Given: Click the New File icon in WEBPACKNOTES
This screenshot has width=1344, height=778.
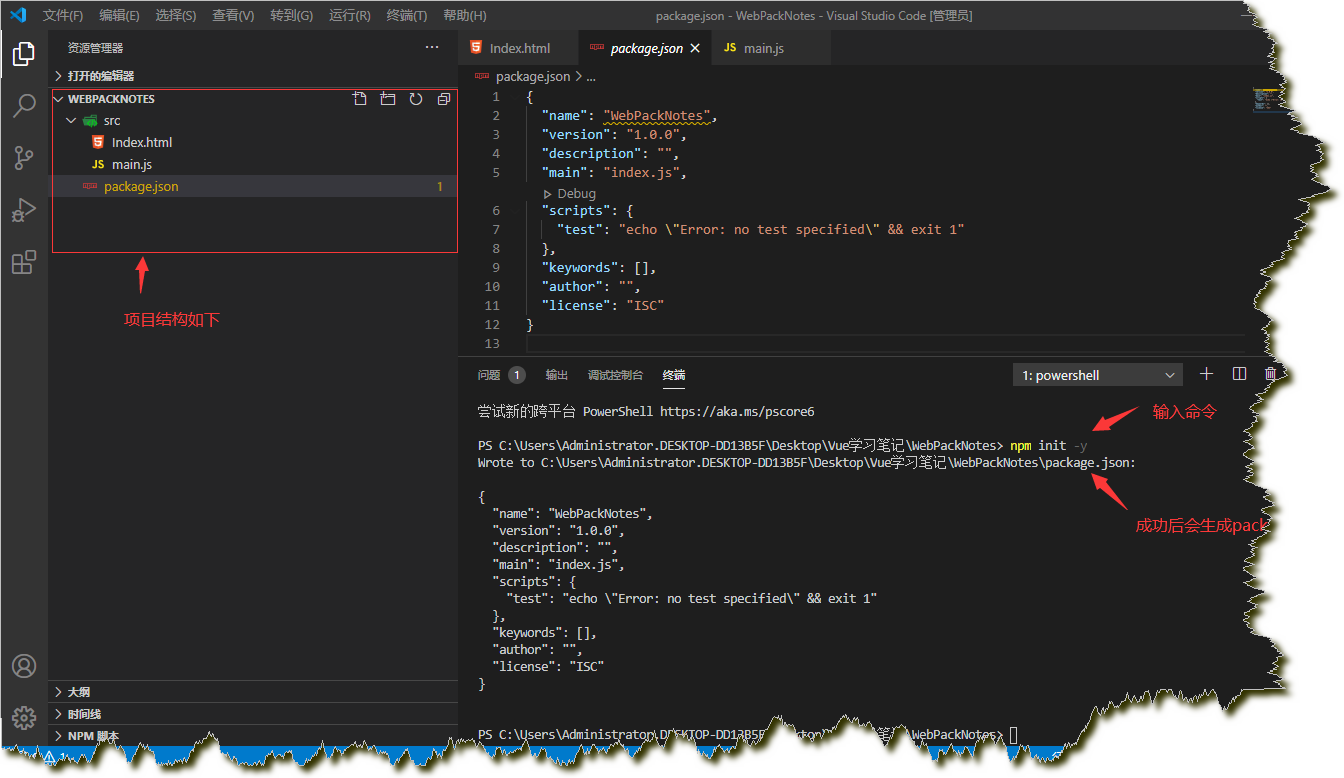Looking at the screenshot, I should (360, 99).
